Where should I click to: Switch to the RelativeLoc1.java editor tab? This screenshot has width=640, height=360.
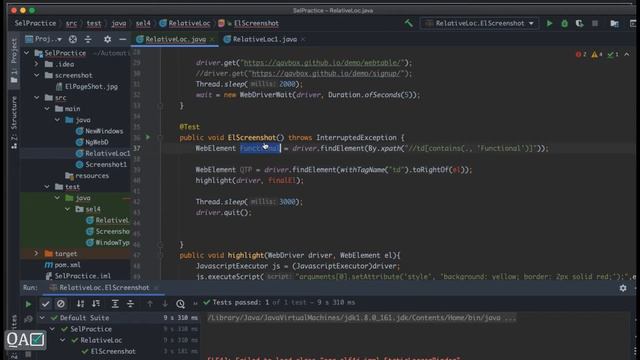coord(265,39)
